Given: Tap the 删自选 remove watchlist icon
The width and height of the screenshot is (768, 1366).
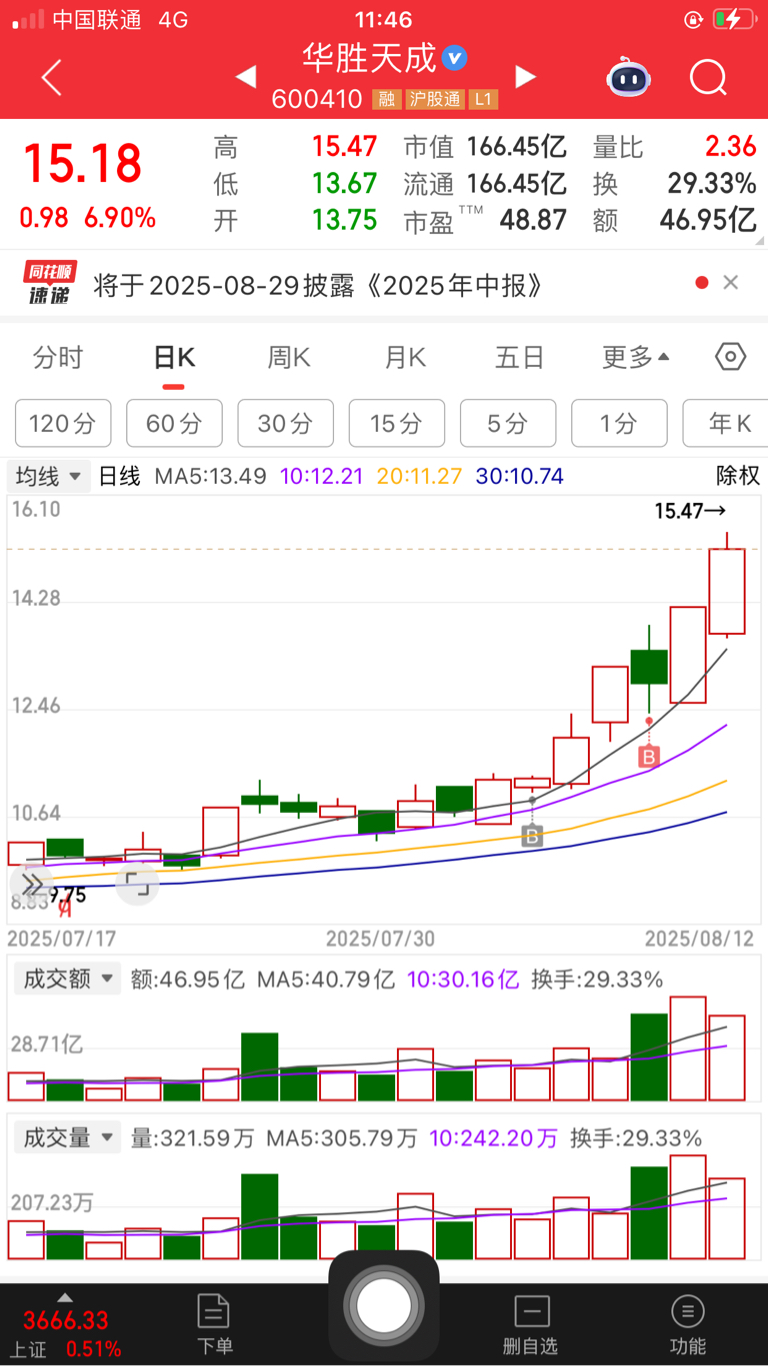Looking at the screenshot, I should (530, 1323).
